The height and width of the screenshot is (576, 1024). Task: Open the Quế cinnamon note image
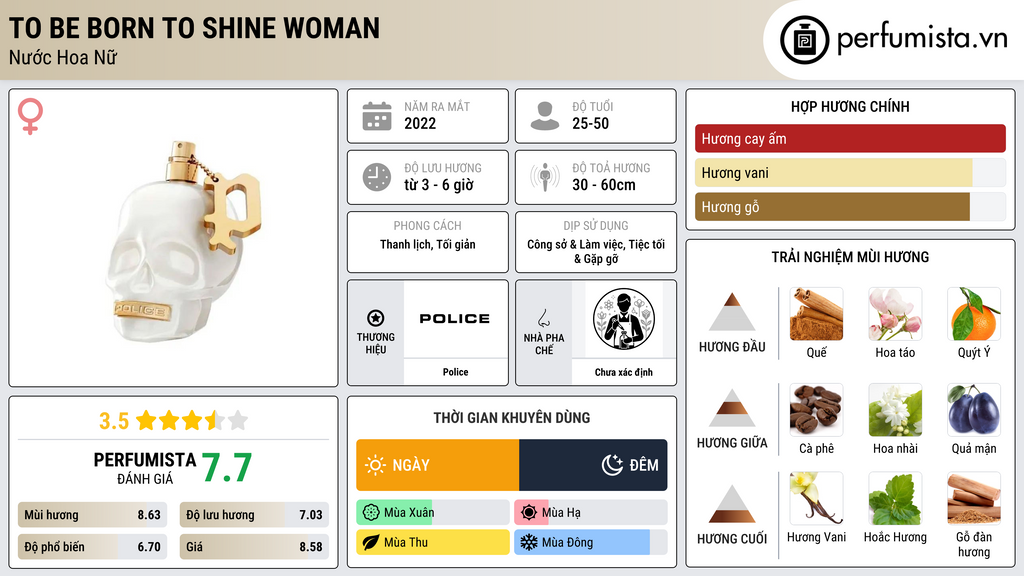(816, 314)
